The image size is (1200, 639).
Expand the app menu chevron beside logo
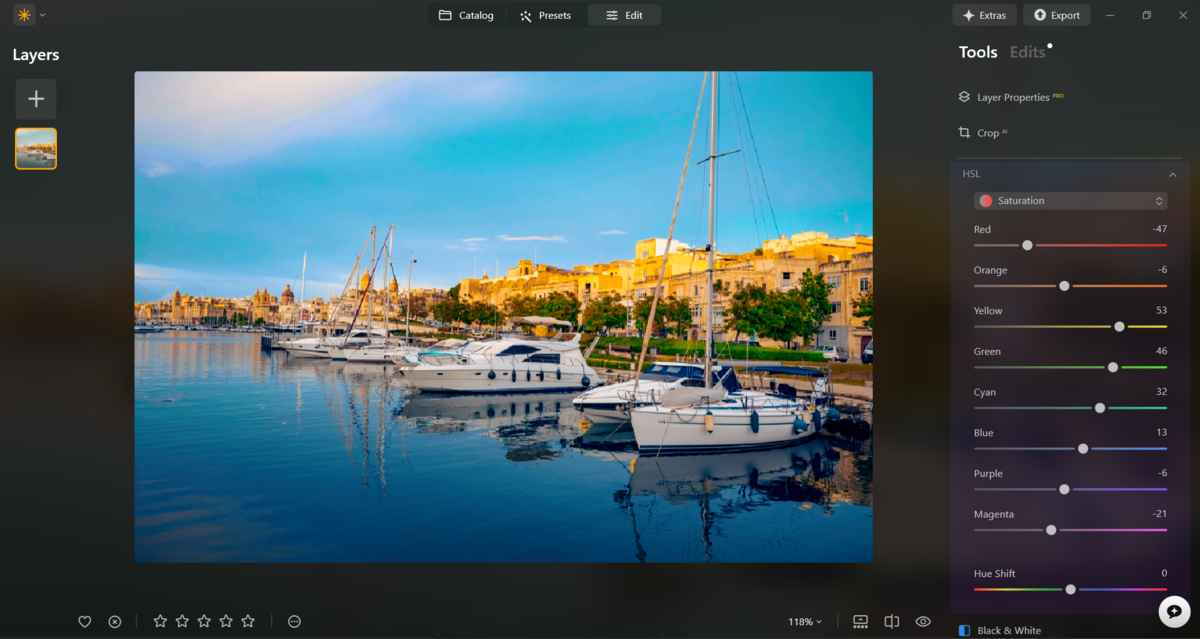click(43, 15)
